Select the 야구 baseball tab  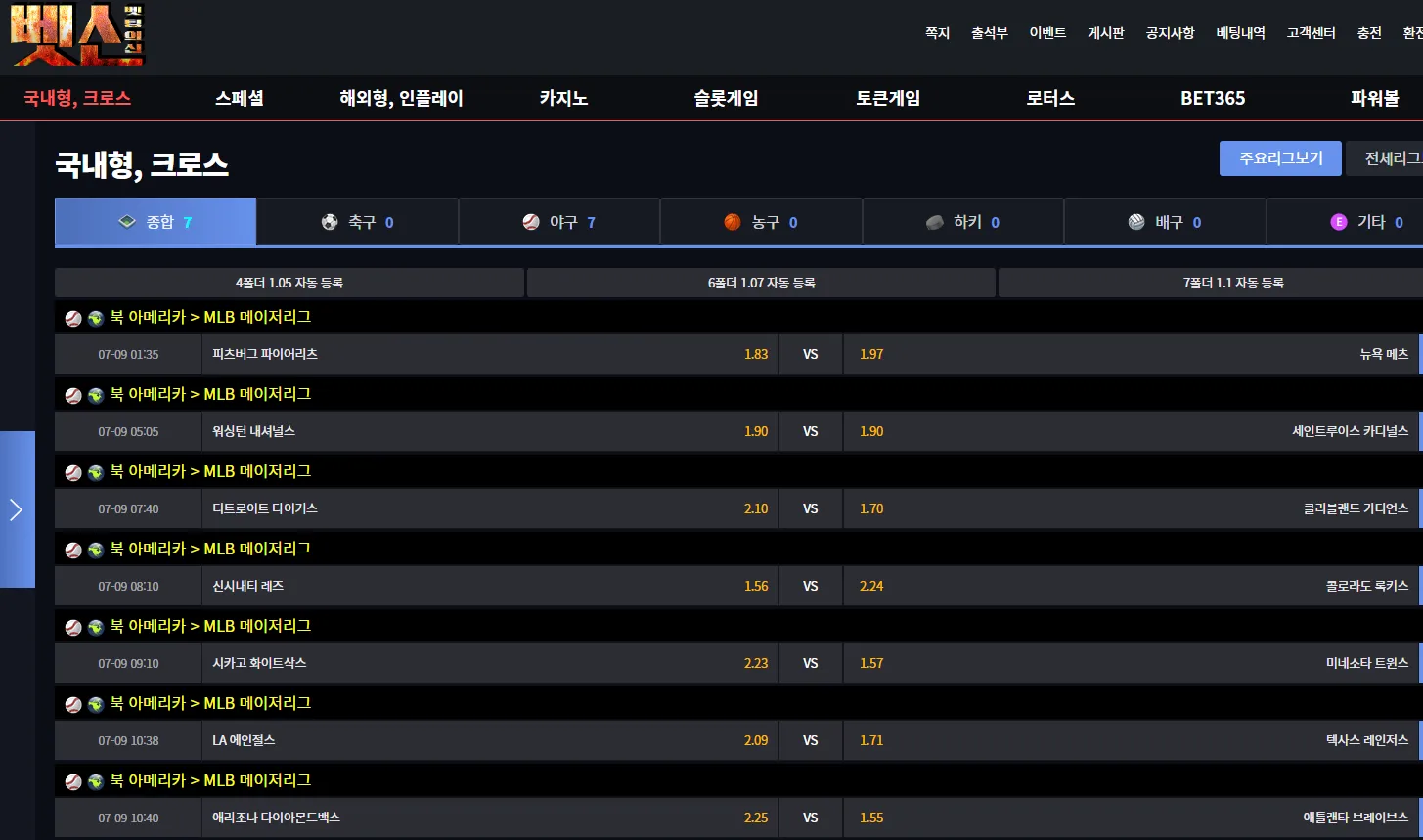pos(559,222)
